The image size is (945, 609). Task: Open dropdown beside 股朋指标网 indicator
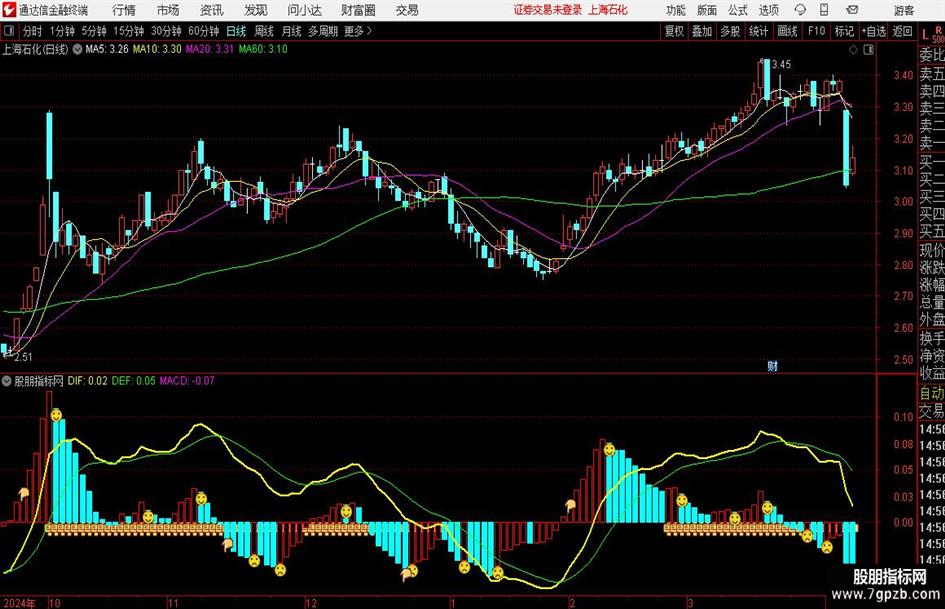(x=7, y=381)
